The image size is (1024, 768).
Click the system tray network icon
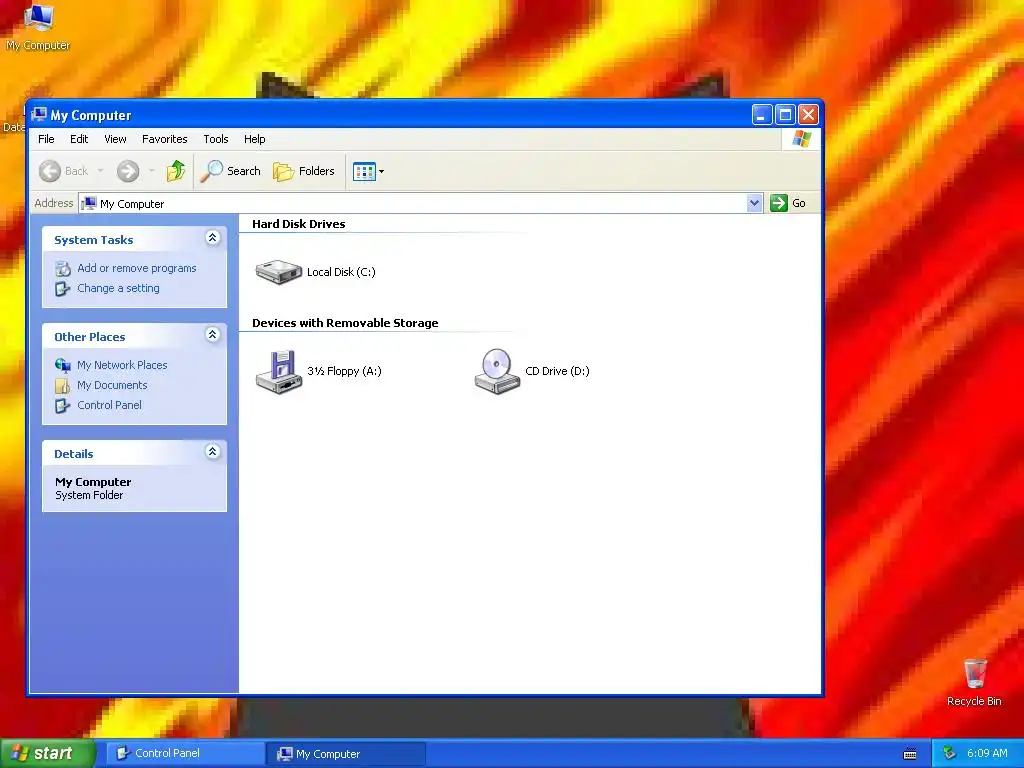coord(949,754)
